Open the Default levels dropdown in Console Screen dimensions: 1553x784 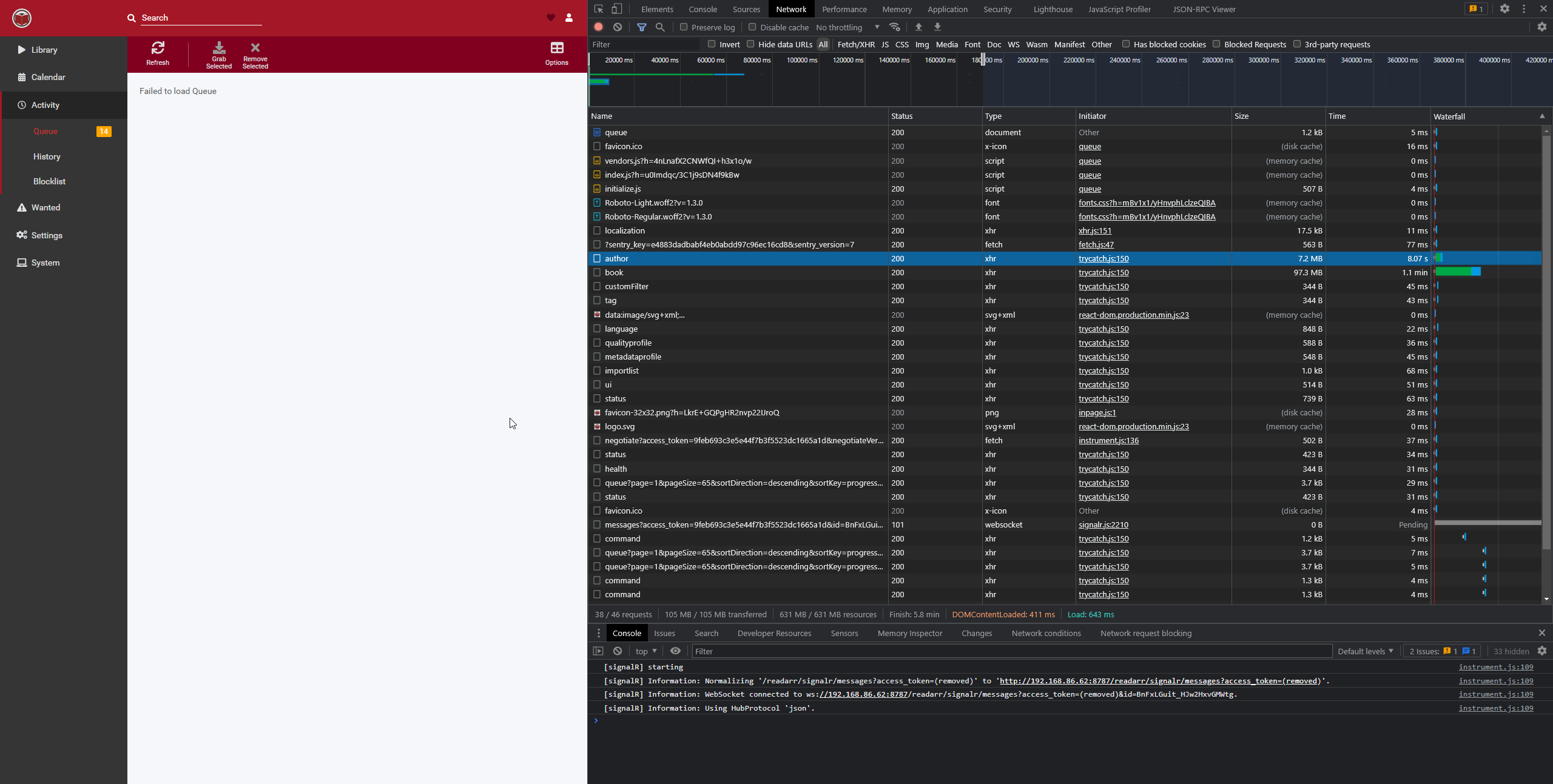1364,651
